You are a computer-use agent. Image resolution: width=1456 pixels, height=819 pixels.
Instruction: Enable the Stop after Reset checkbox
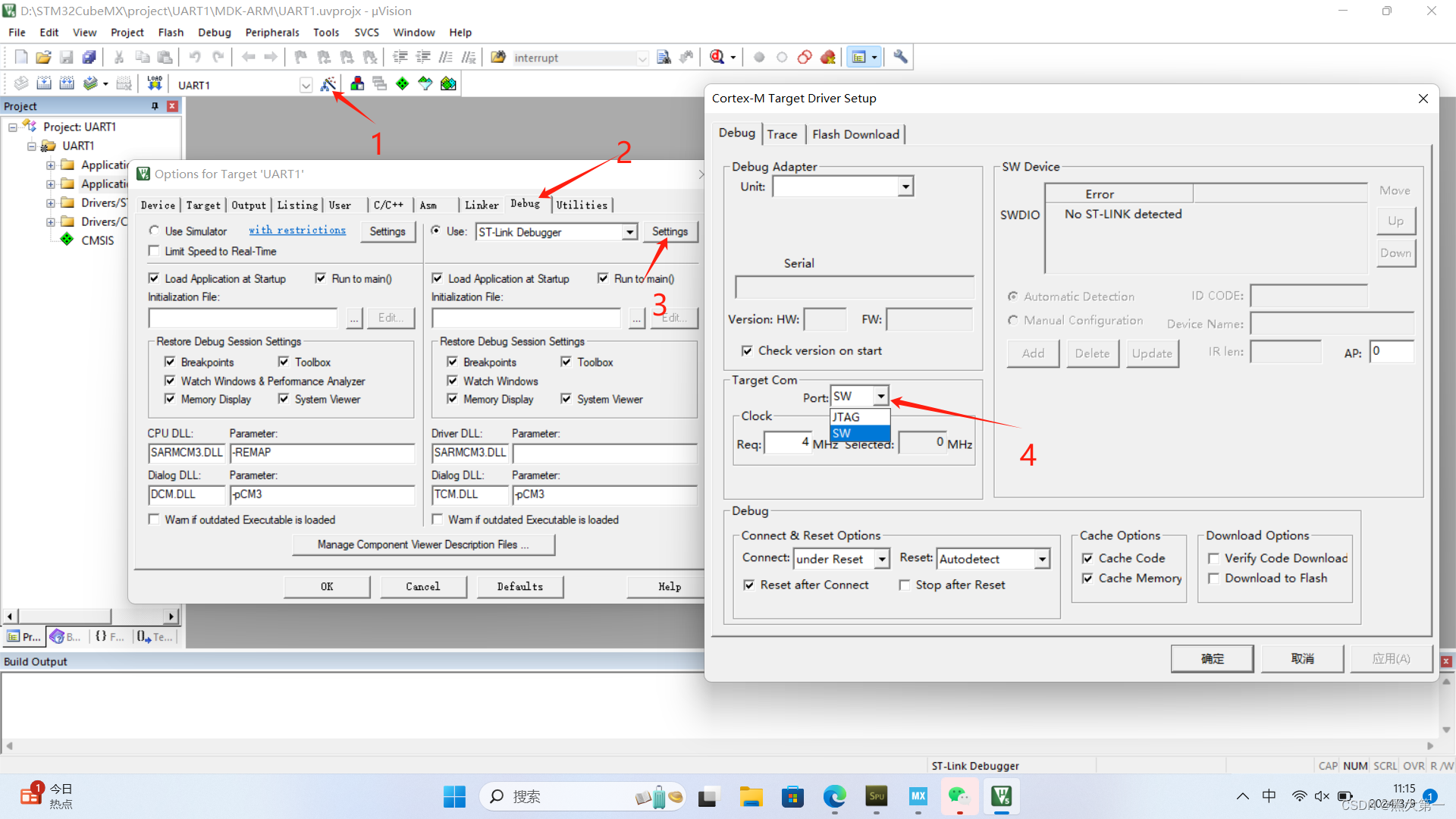pos(905,585)
